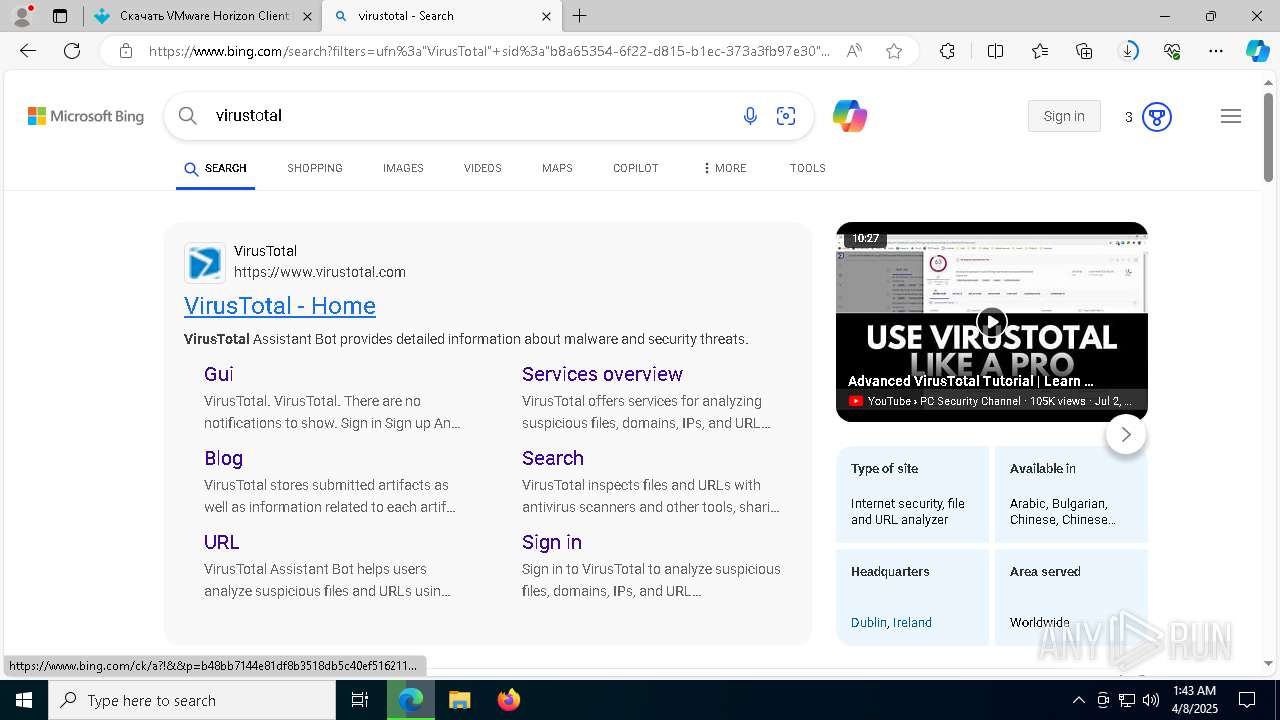The image size is (1280, 720).
Task: Launch Firefox from the taskbar
Action: [x=509, y=700]
